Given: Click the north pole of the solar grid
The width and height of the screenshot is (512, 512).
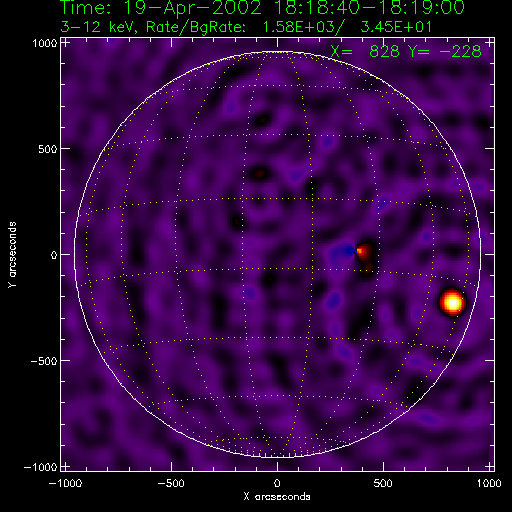Looking at the screenshot, I should (277, 52).
